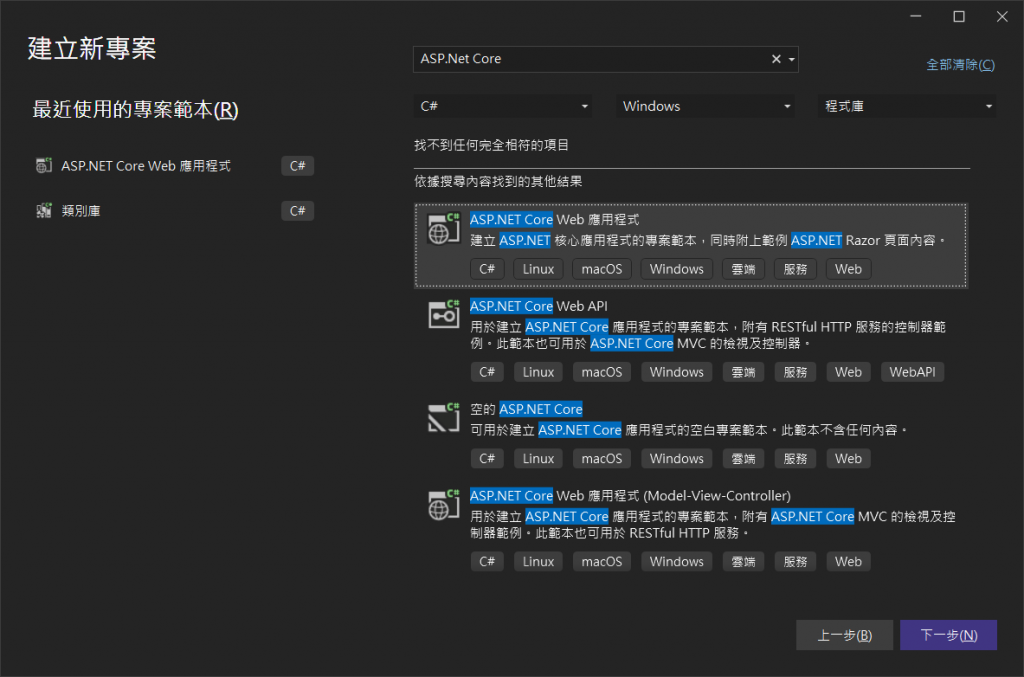Click the 上一步 button
The width and height of the screenshot is (1024, 677).
tap(844, 635)
